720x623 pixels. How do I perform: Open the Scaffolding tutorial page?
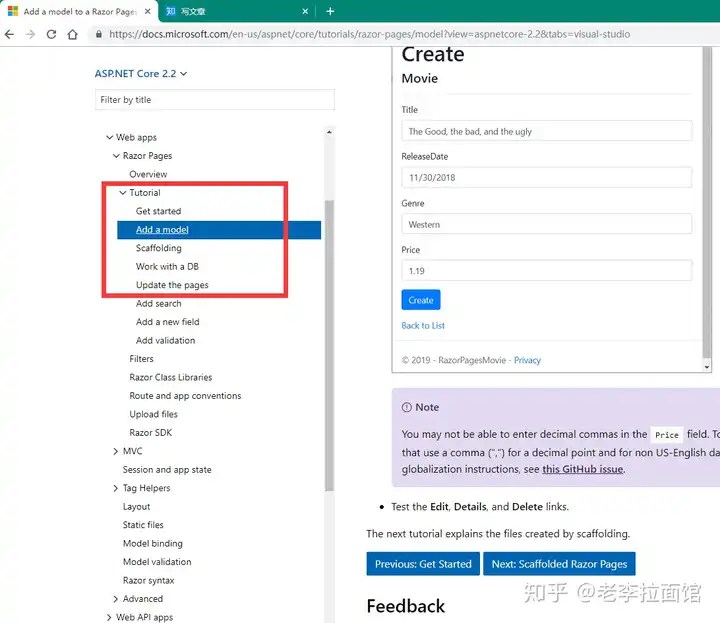(158, 248)
